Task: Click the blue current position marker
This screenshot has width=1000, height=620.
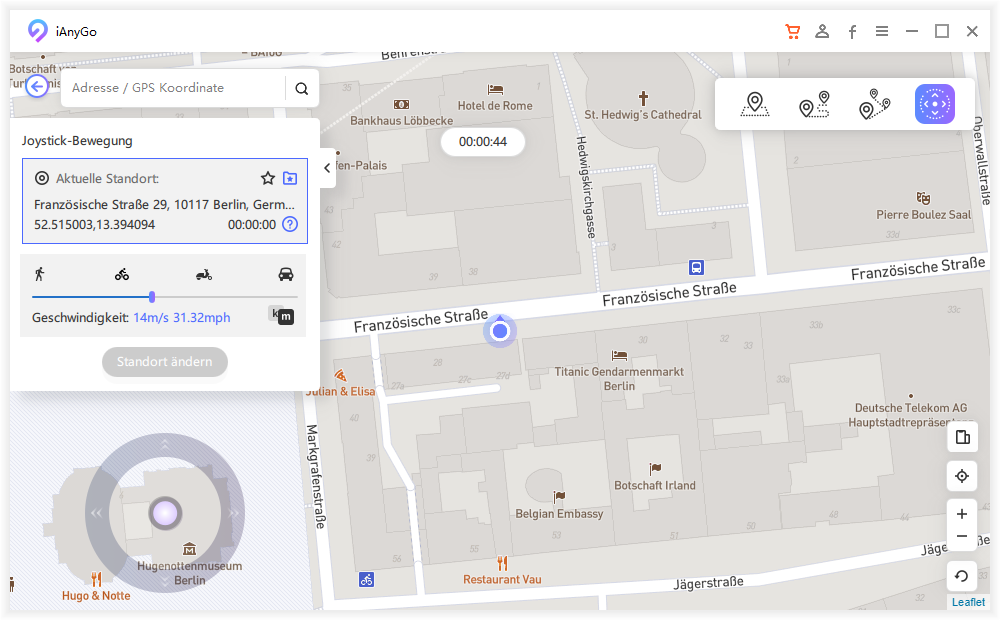Action: 500,330
